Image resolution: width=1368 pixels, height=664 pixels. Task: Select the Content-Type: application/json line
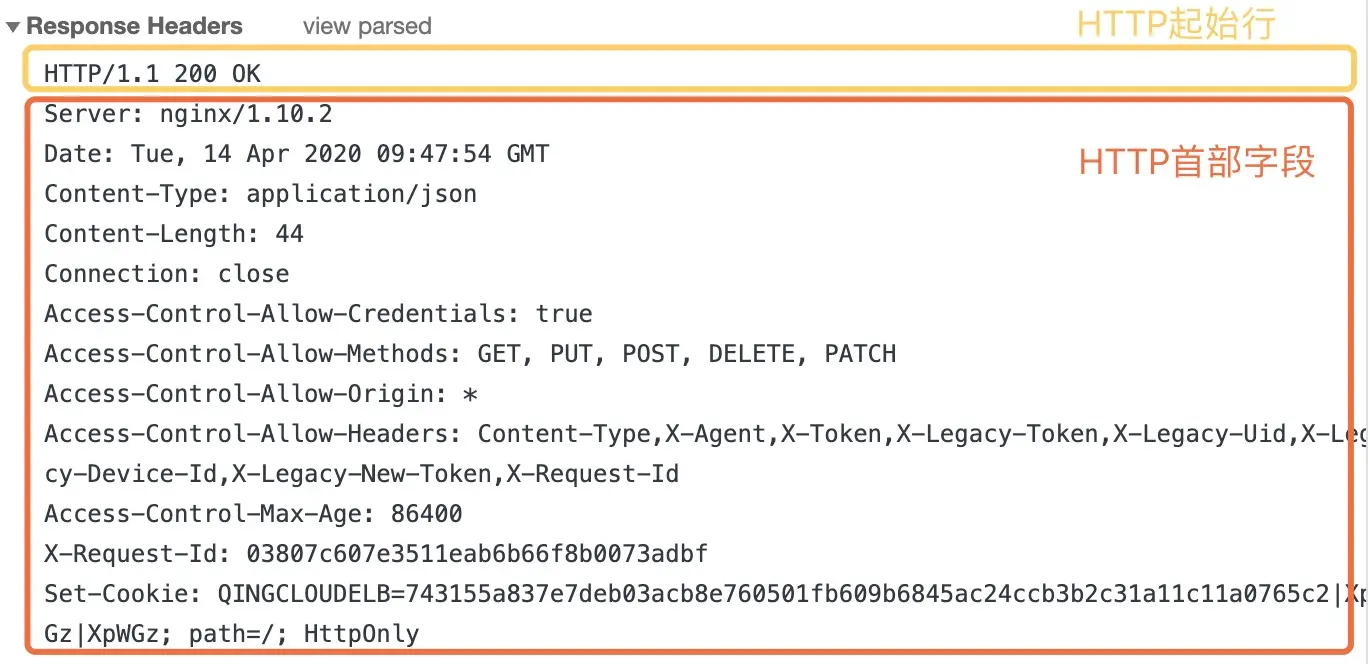(x=260, y=194)
